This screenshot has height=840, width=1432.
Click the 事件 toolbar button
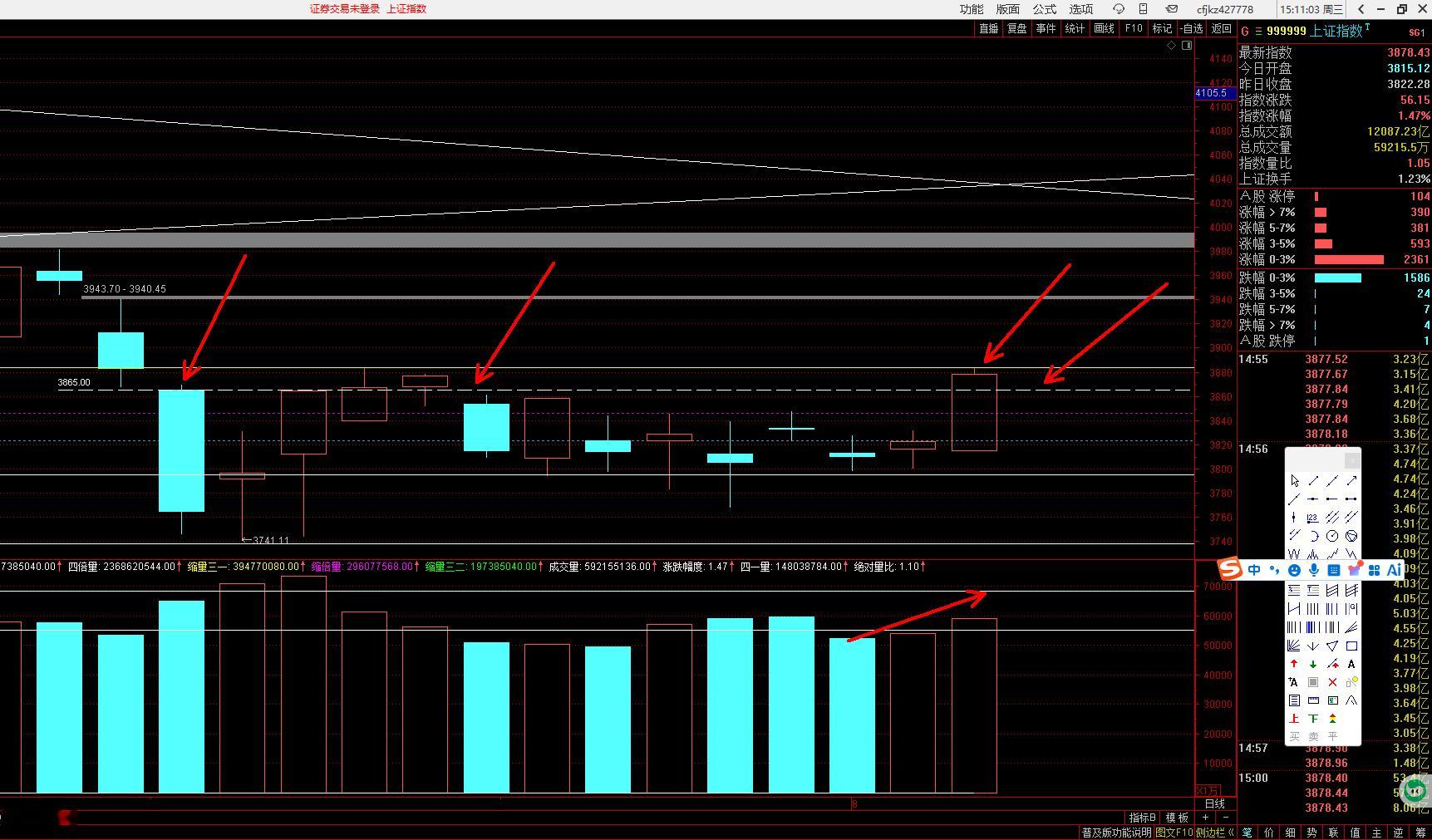(x=1046, y=28)
